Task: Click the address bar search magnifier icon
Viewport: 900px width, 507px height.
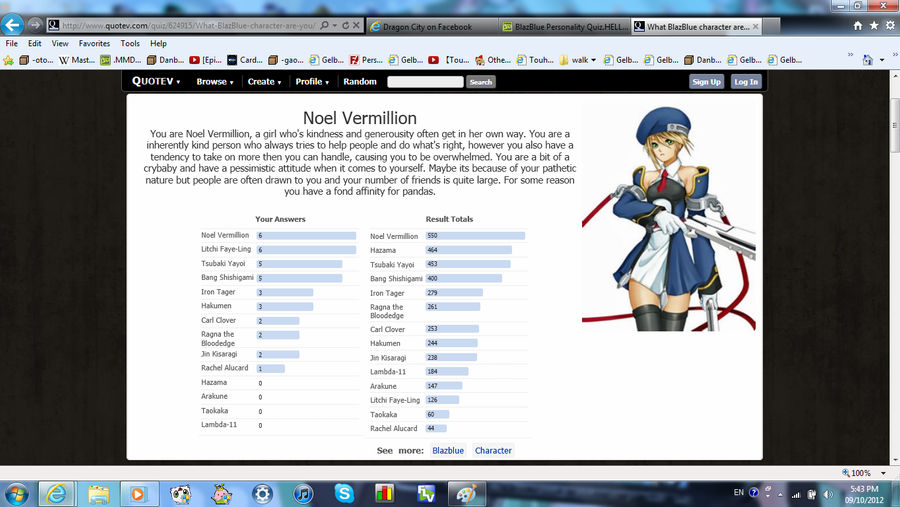Action: pyautogui.click(x=324, y=25)
